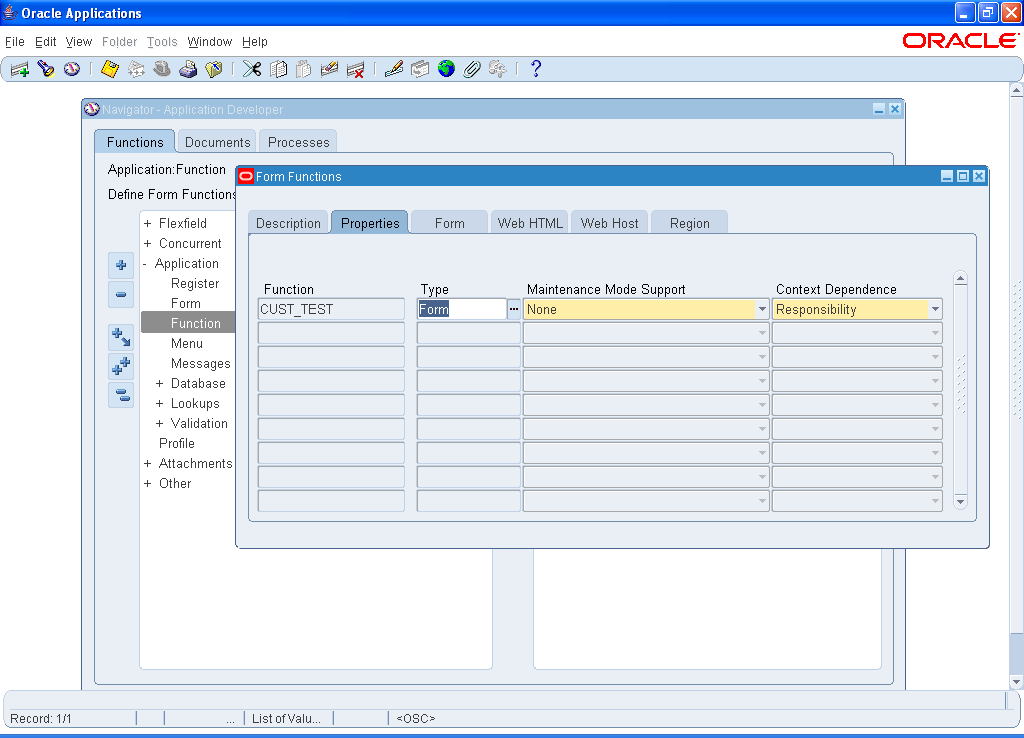The height and width of the screenshot is (738, 1024).
Task: Switch to the Web HTML tab
Action: tap(530, 223)
